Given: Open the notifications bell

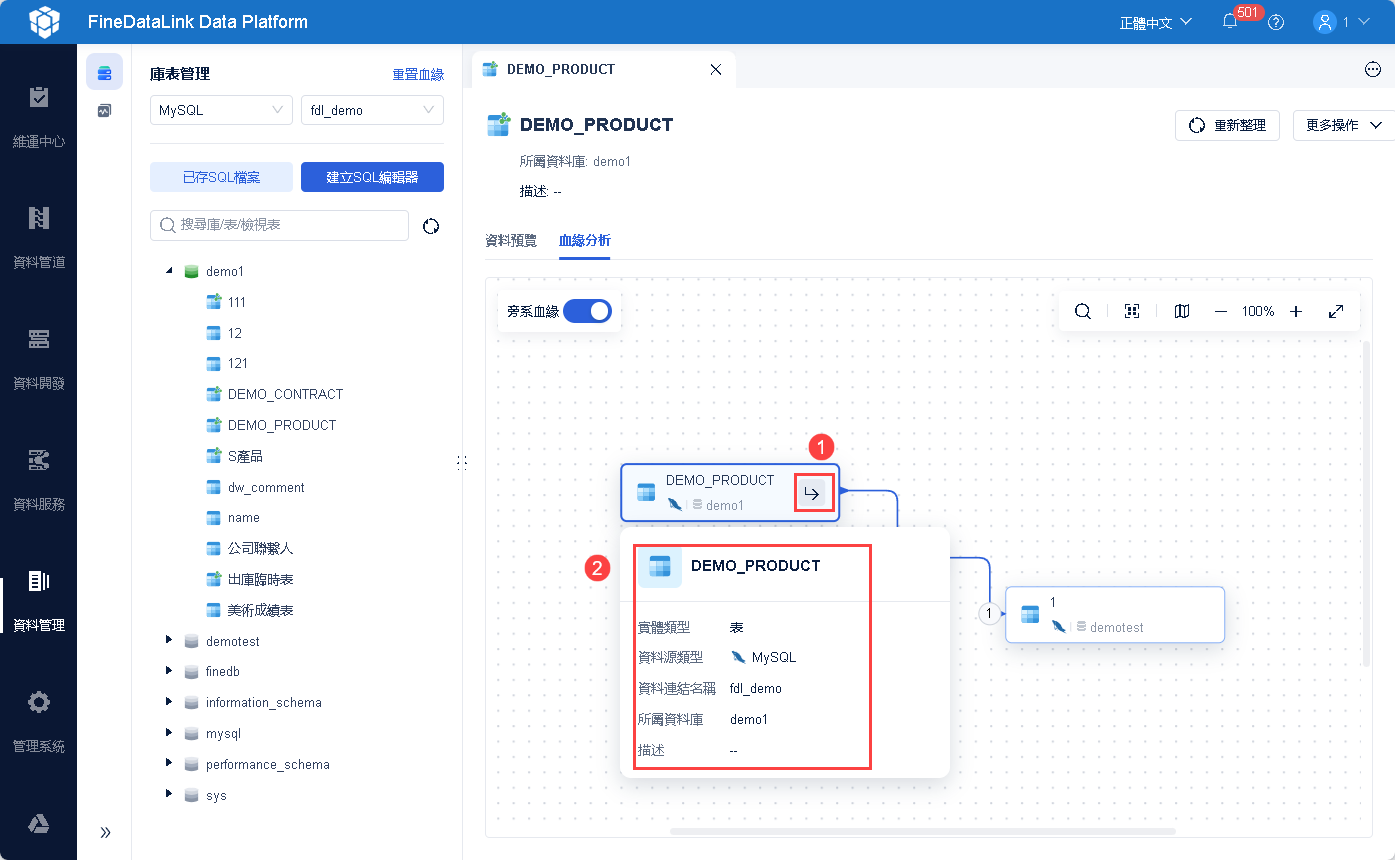Looking at the screenshot, I should (1230, 22).
